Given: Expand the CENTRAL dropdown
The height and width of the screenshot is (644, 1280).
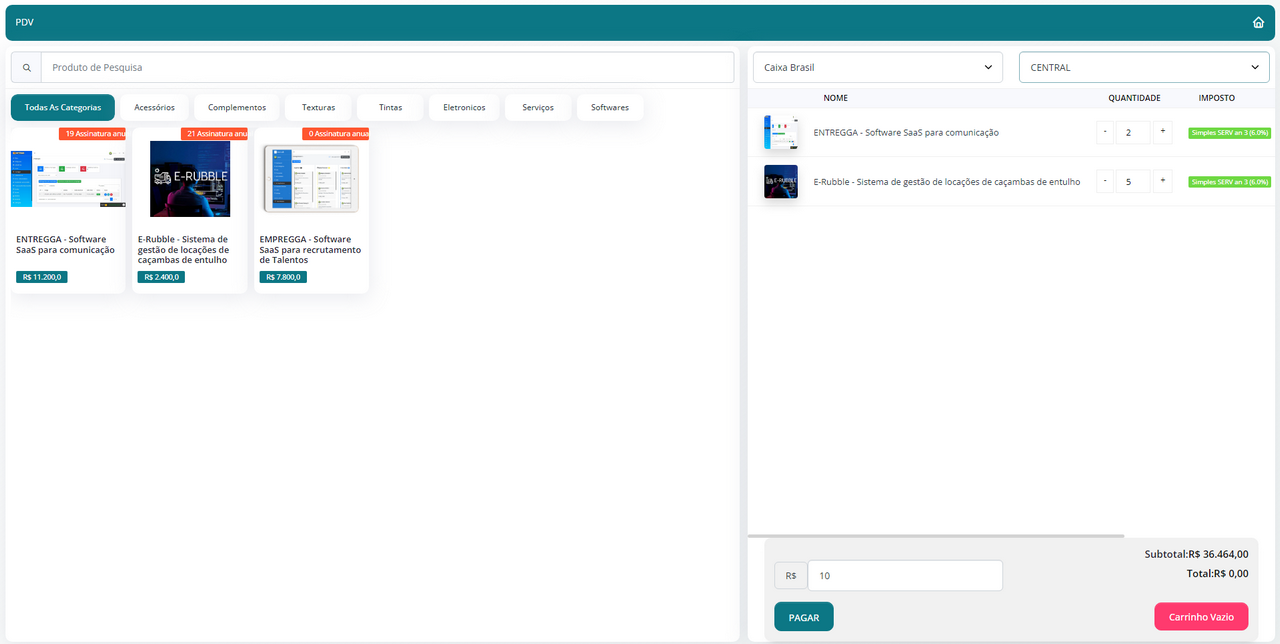Looking at the screenshot, I should [1143, 67].
